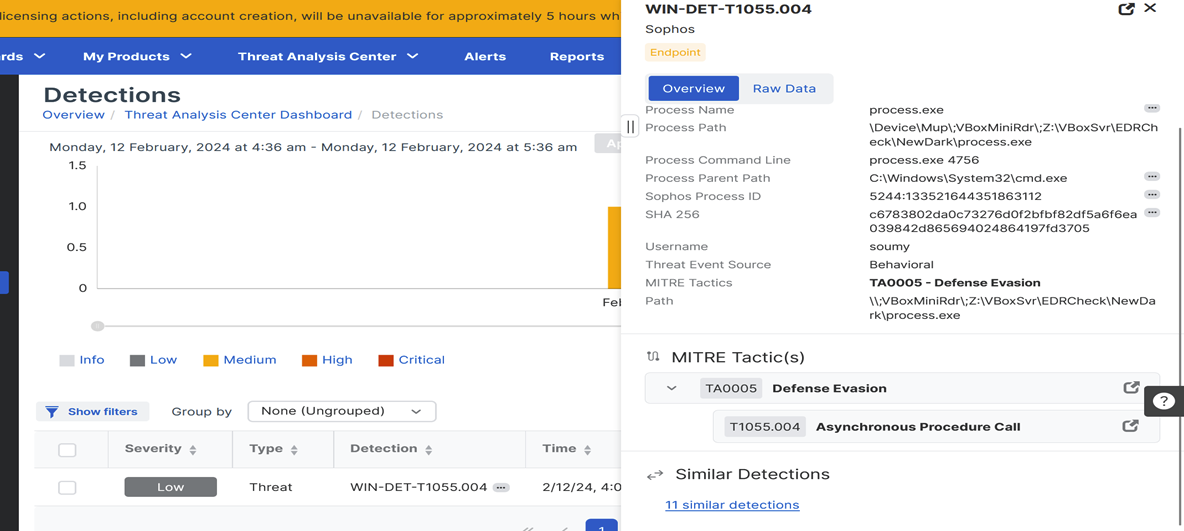Toggle Info severity in chart legend
Viewport: 1184px width, 531px height.
tap(82, 360)
